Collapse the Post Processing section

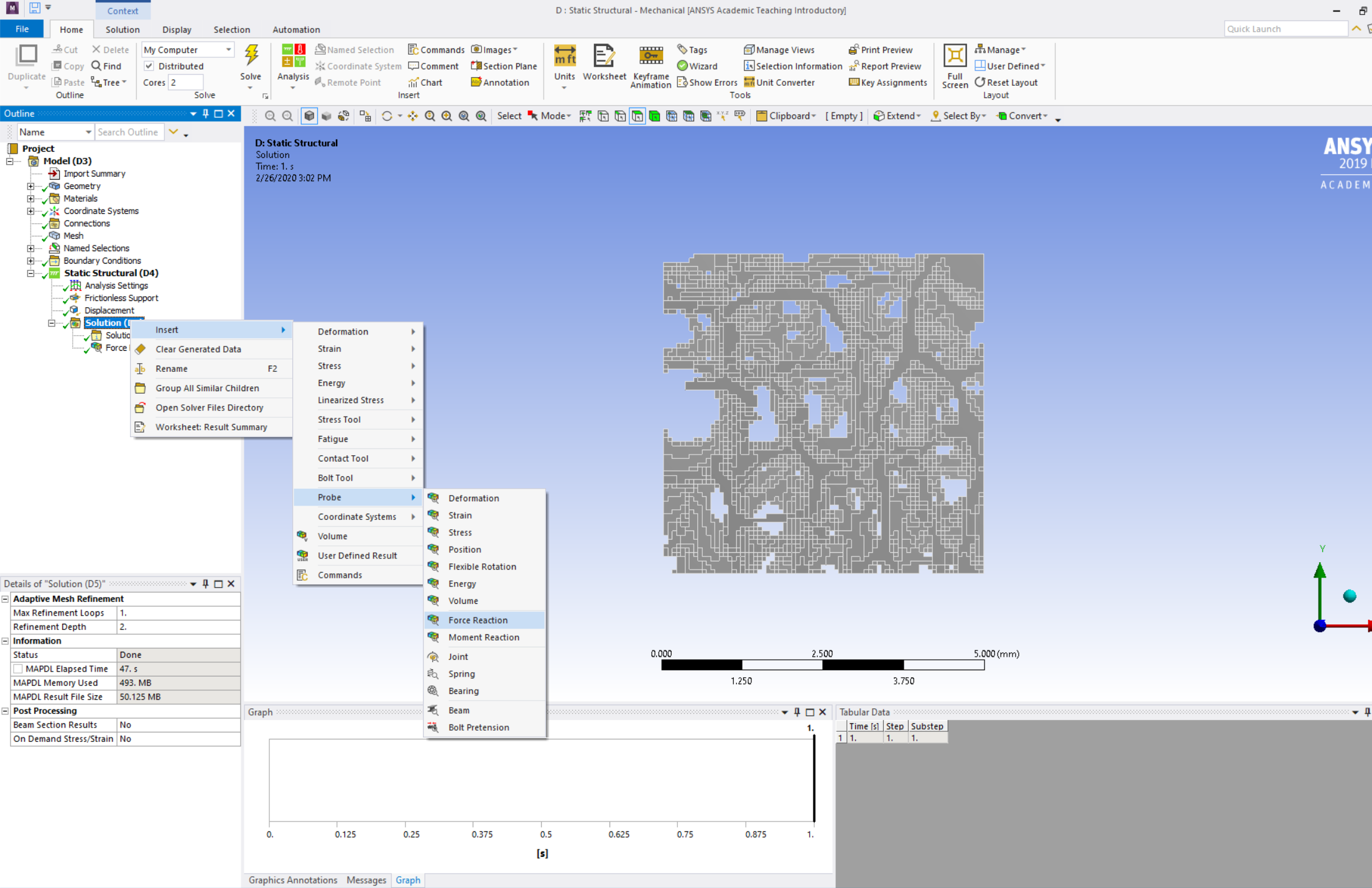click(6, 711)
